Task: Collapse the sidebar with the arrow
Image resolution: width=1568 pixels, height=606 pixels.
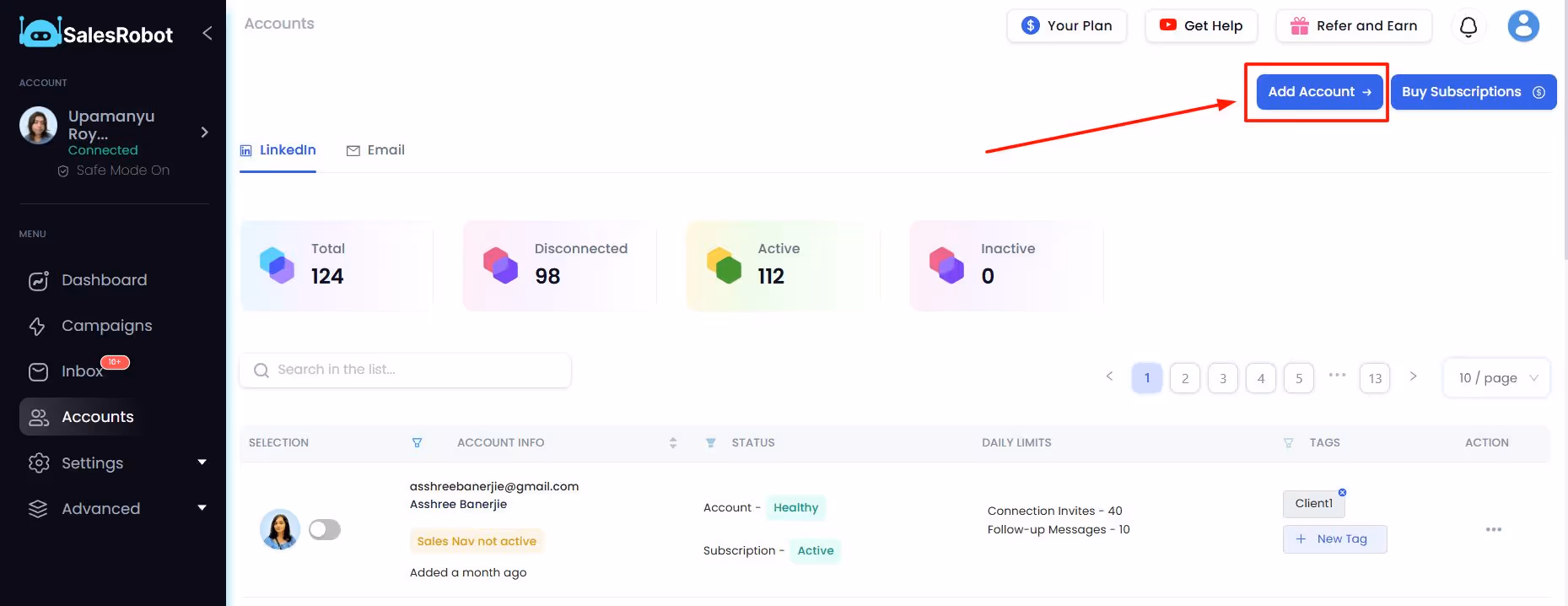Action: tap(207, 33)
